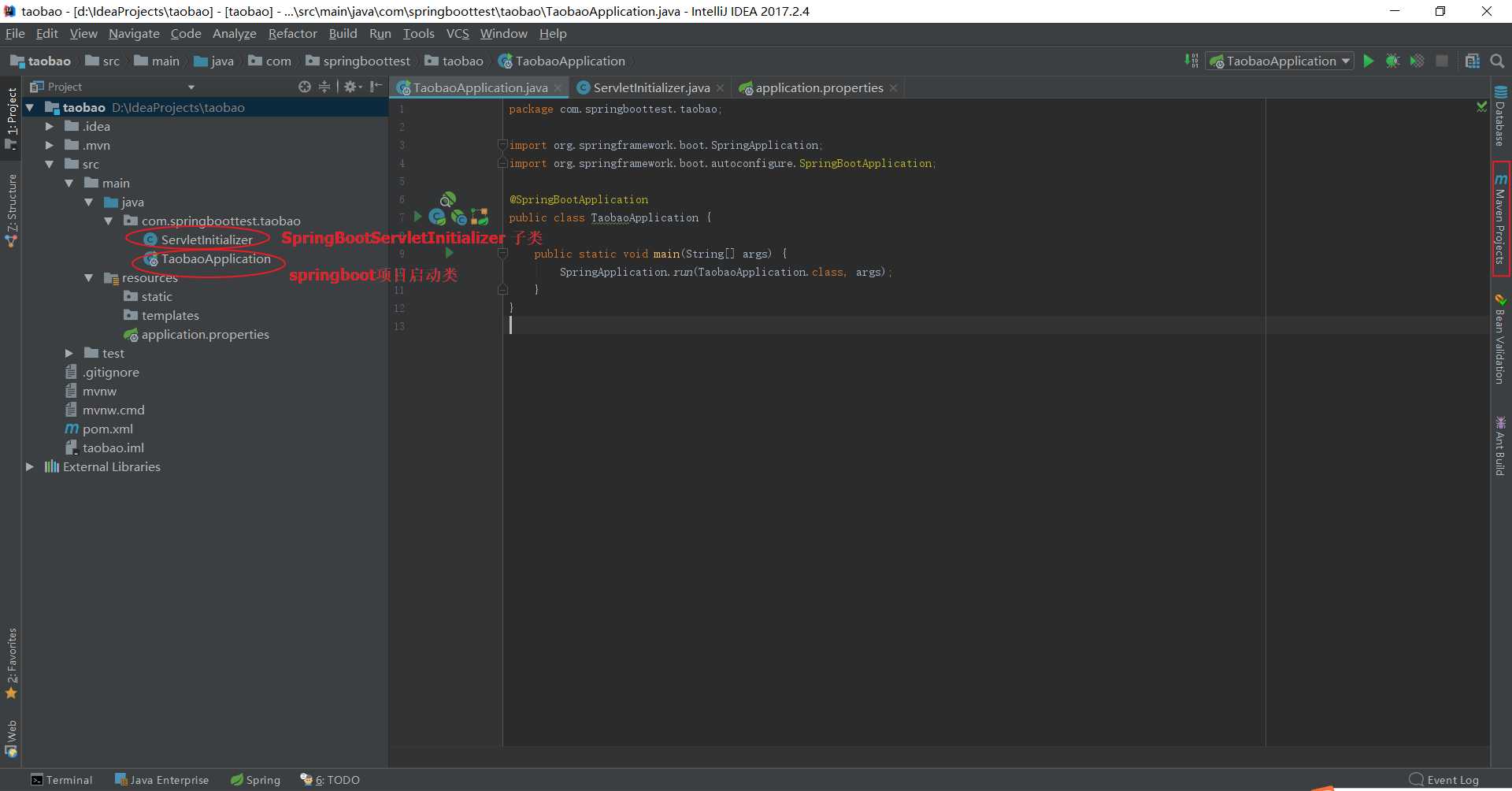
Task: Select pom.xml in the project tree
Action: coord(99,429)
